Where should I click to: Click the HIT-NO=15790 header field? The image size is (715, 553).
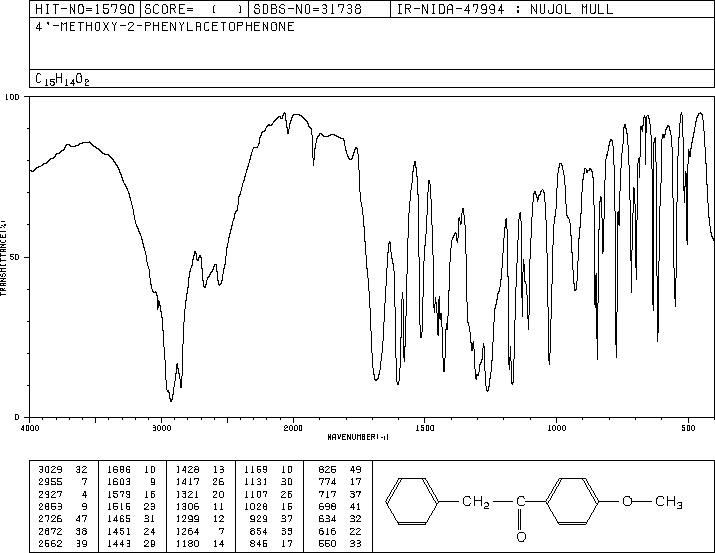(85, 9)
